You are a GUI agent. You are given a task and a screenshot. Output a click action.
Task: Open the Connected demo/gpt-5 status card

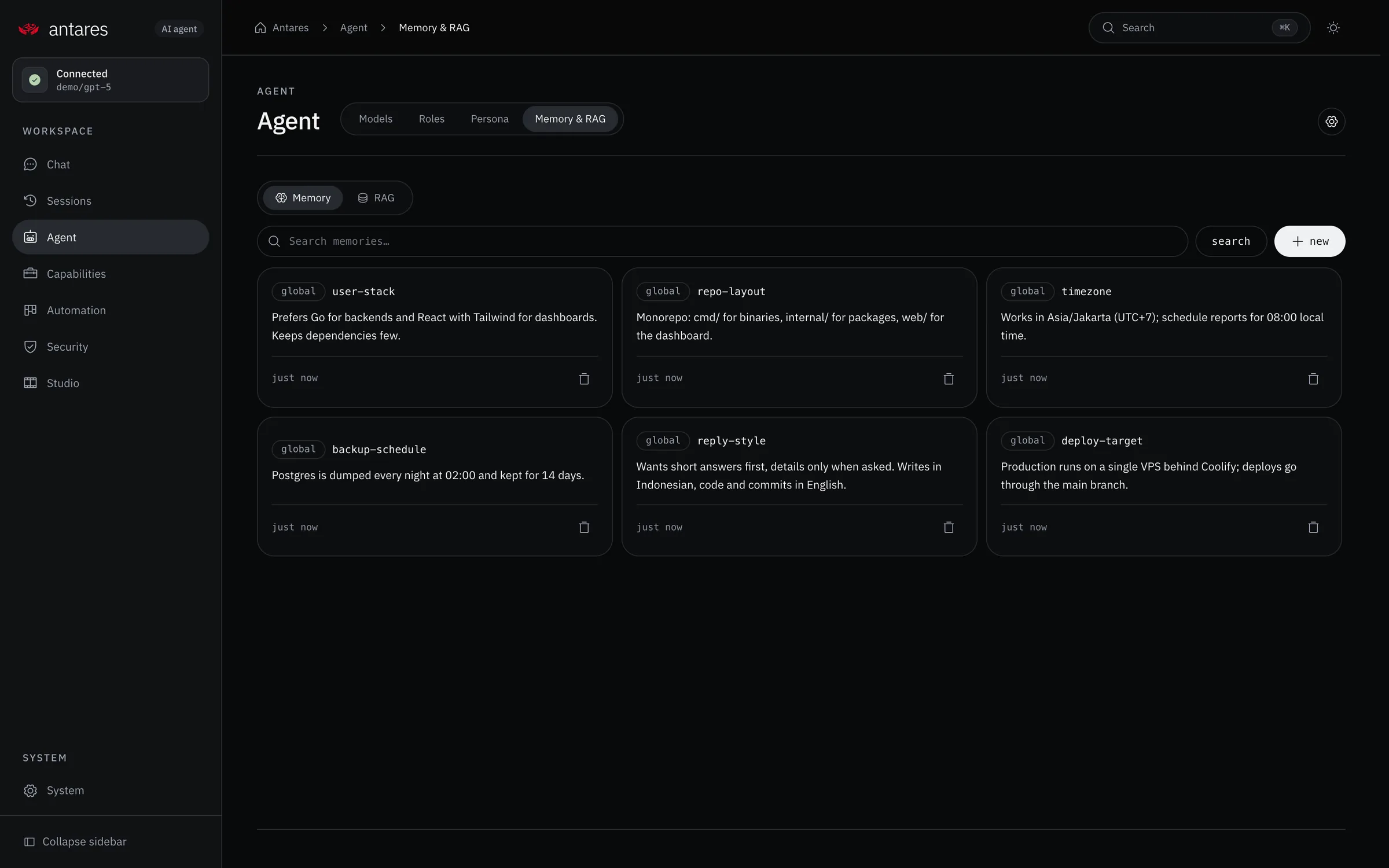click(111, 80)
